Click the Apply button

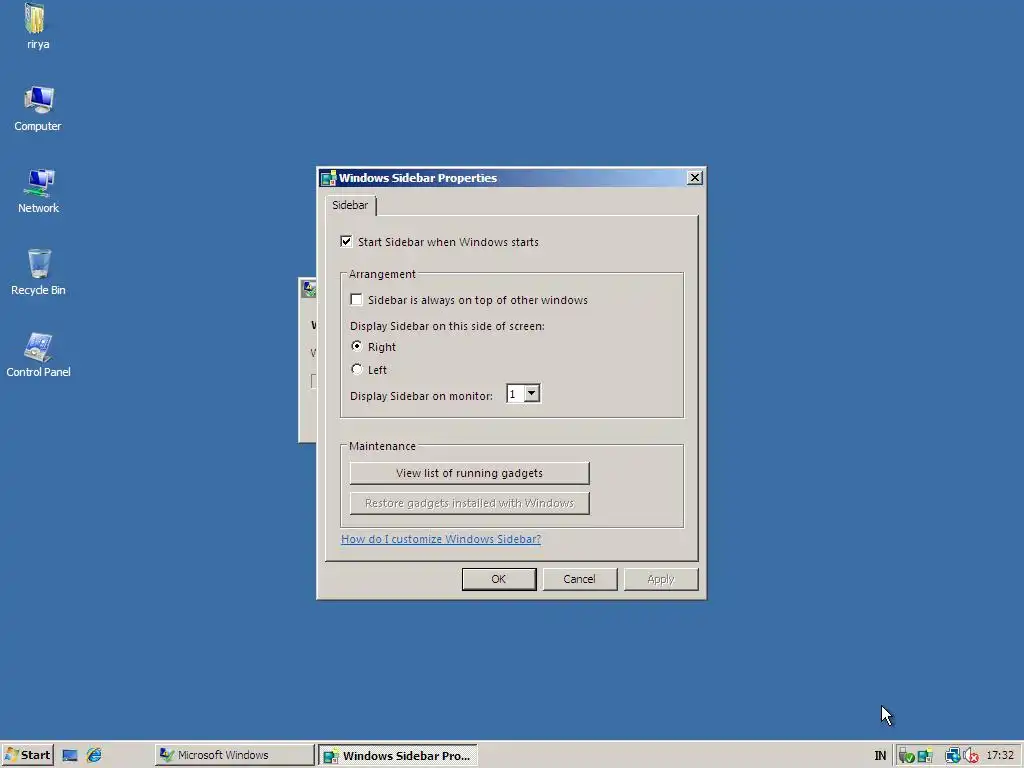(x=660, y=579)
